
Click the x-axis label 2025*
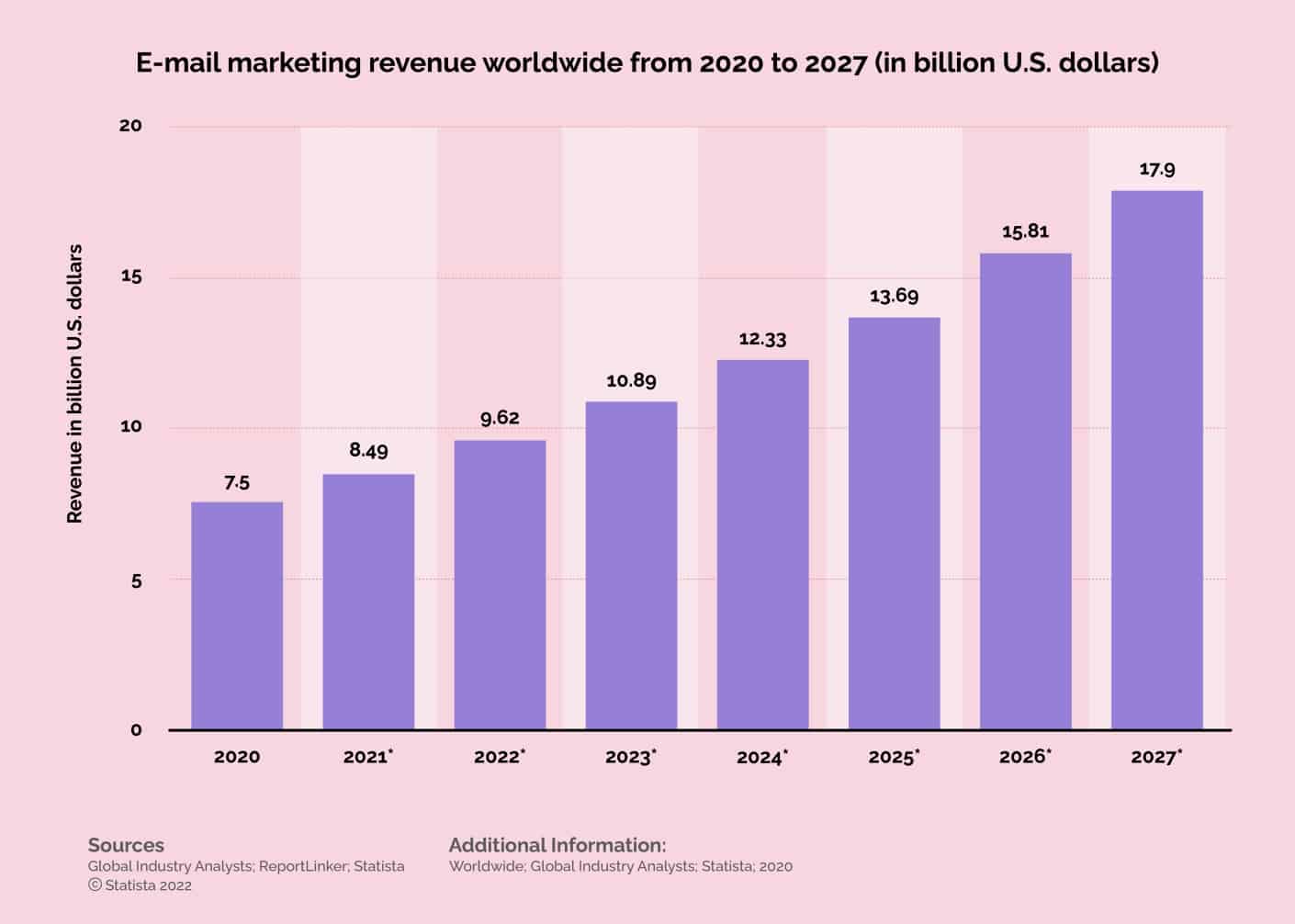tap(894, 757)
